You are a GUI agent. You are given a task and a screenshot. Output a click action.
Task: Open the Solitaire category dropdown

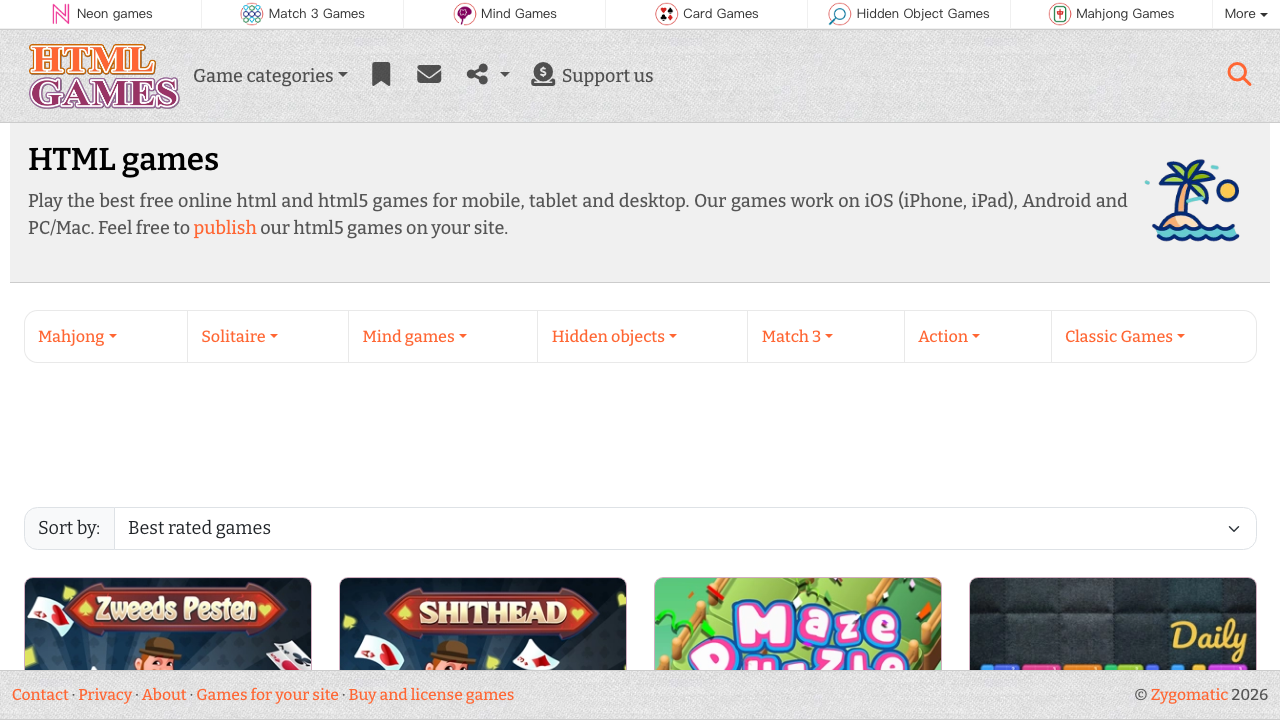(x=240, y=336)
